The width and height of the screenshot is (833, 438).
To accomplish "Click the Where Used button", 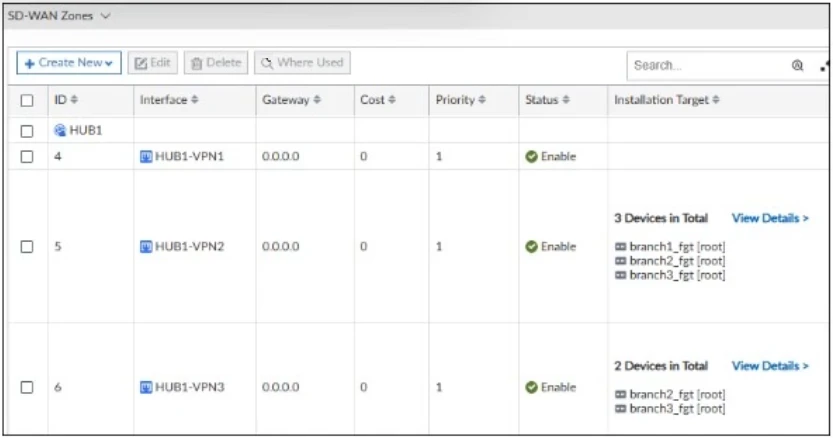I will 302,63.
